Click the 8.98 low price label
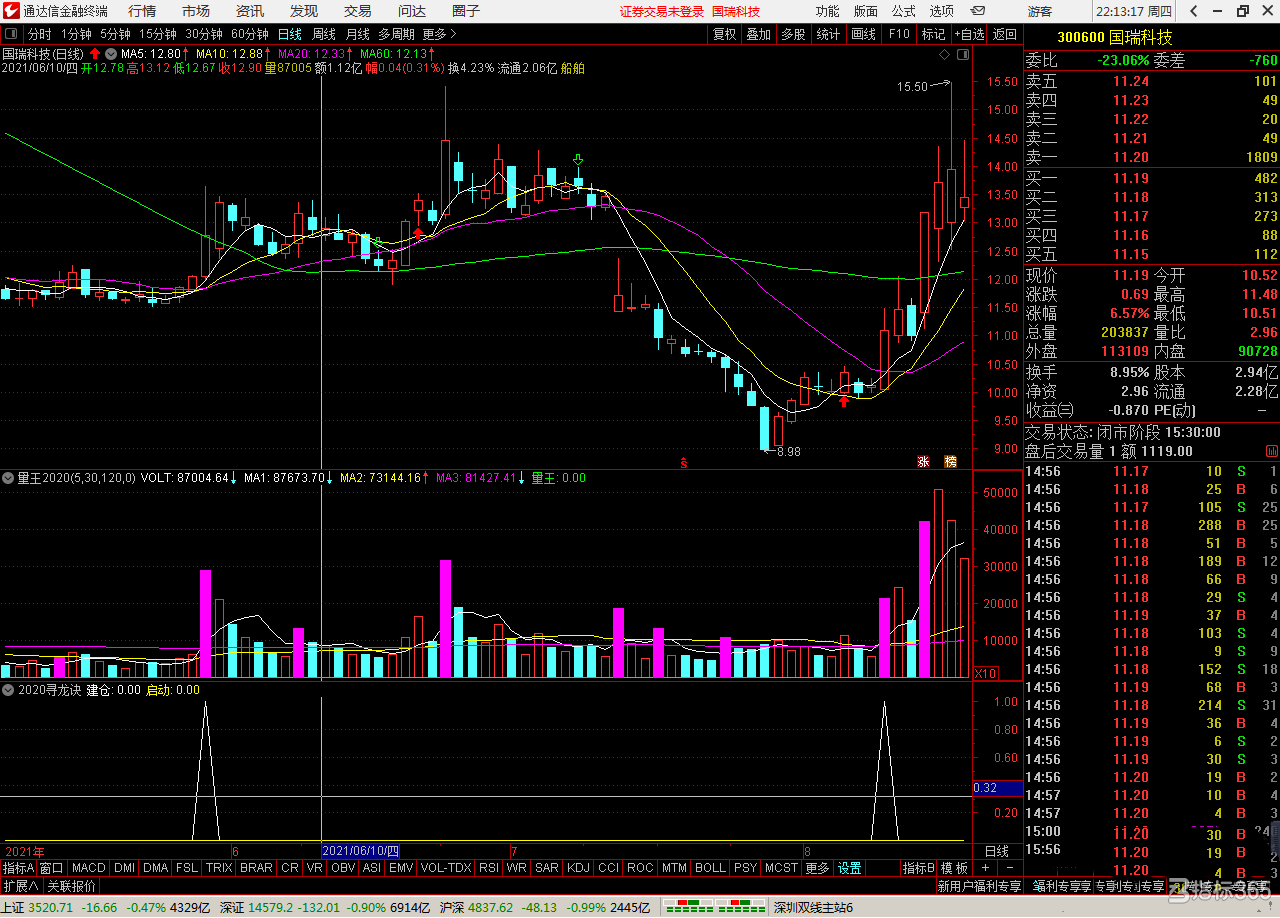The height and width of the screenshot is (918, 1280). 787,452
